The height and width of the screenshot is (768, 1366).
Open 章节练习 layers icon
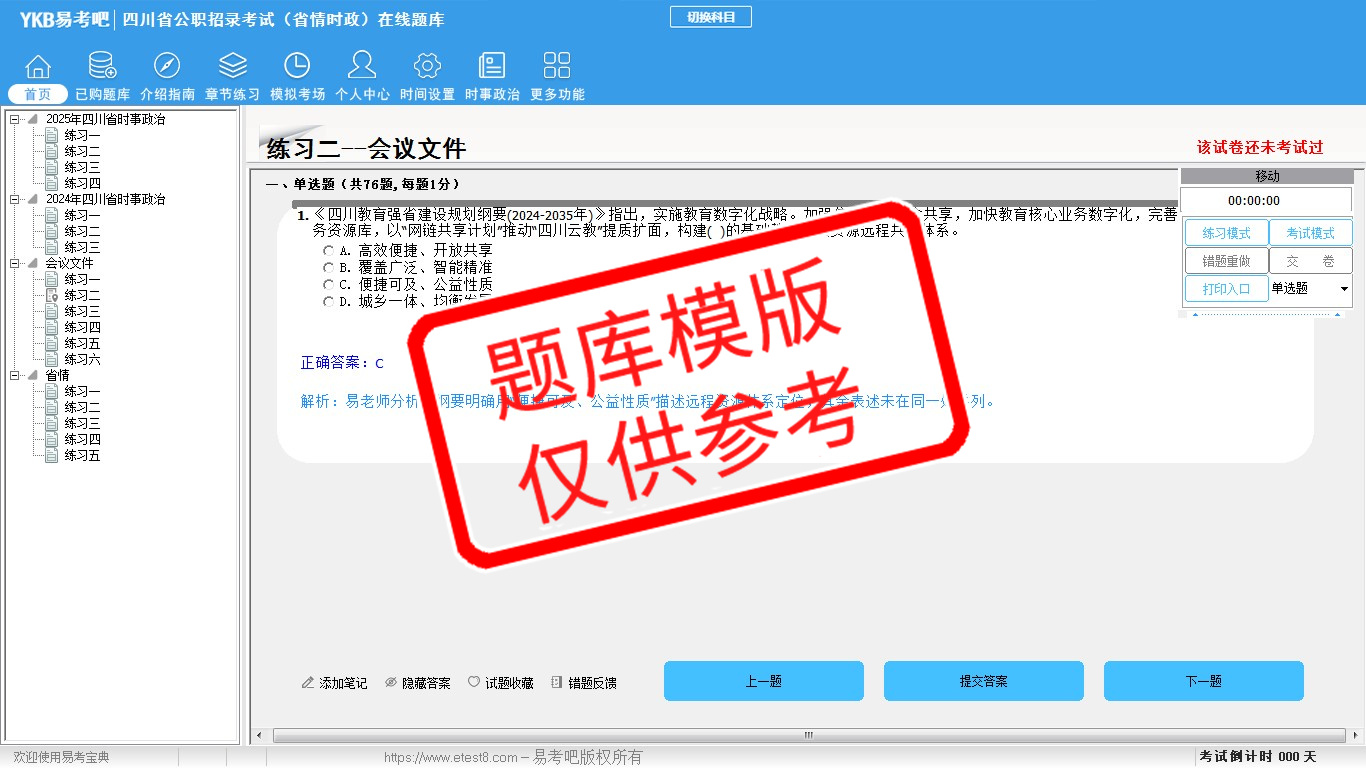click(x=232, y=66)
